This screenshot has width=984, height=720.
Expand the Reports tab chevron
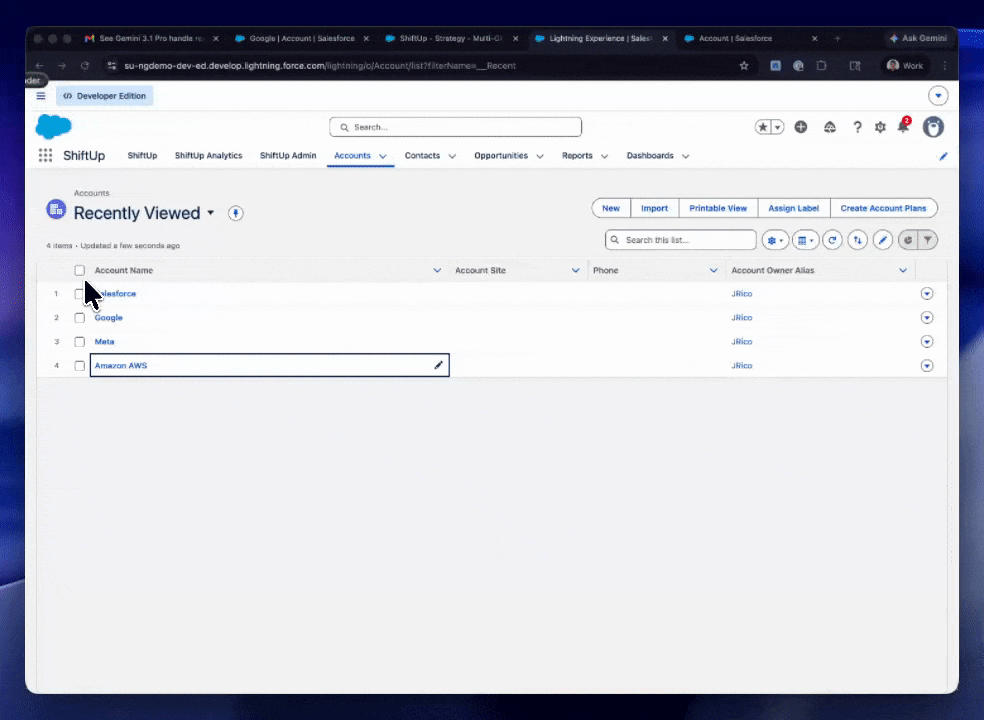(x=604, y=156)
